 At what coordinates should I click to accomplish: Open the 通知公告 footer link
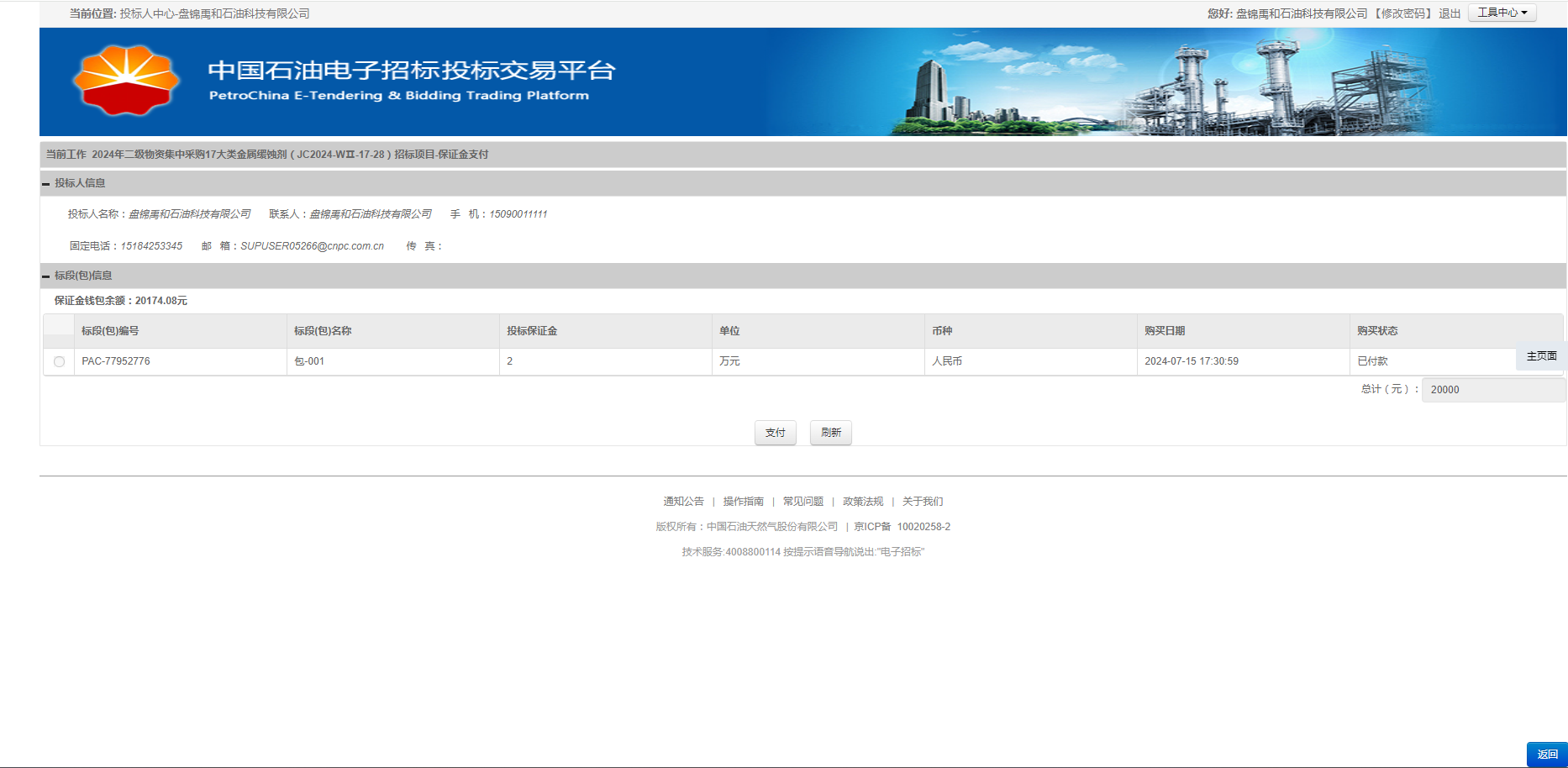[684, 502]
